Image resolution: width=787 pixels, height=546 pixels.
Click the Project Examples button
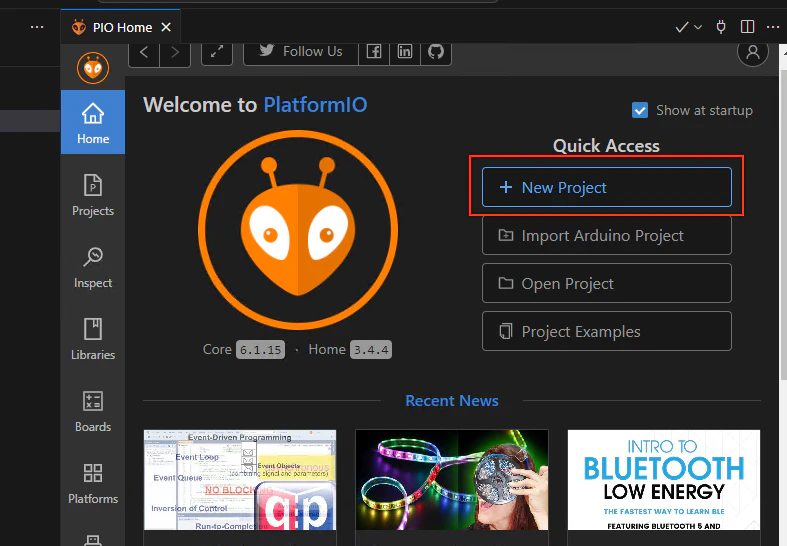607,331
